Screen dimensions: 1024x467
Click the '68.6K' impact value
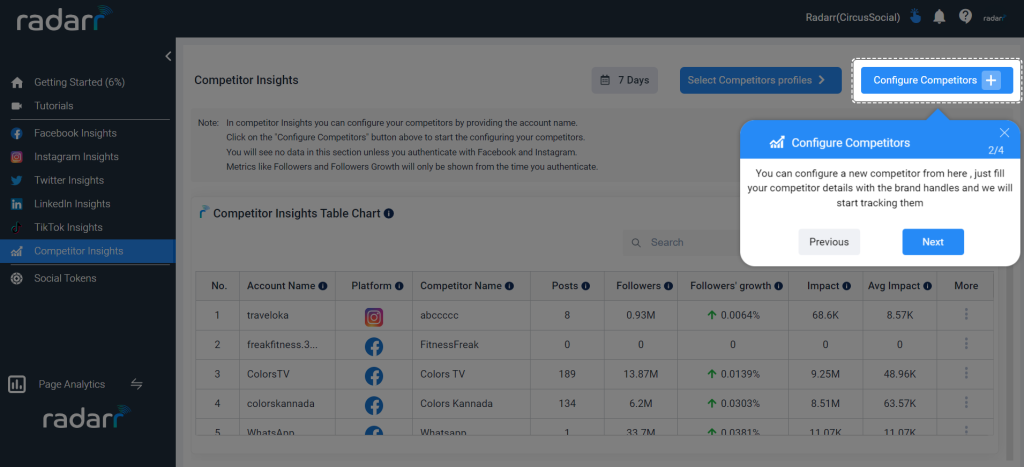pos(825,315)
